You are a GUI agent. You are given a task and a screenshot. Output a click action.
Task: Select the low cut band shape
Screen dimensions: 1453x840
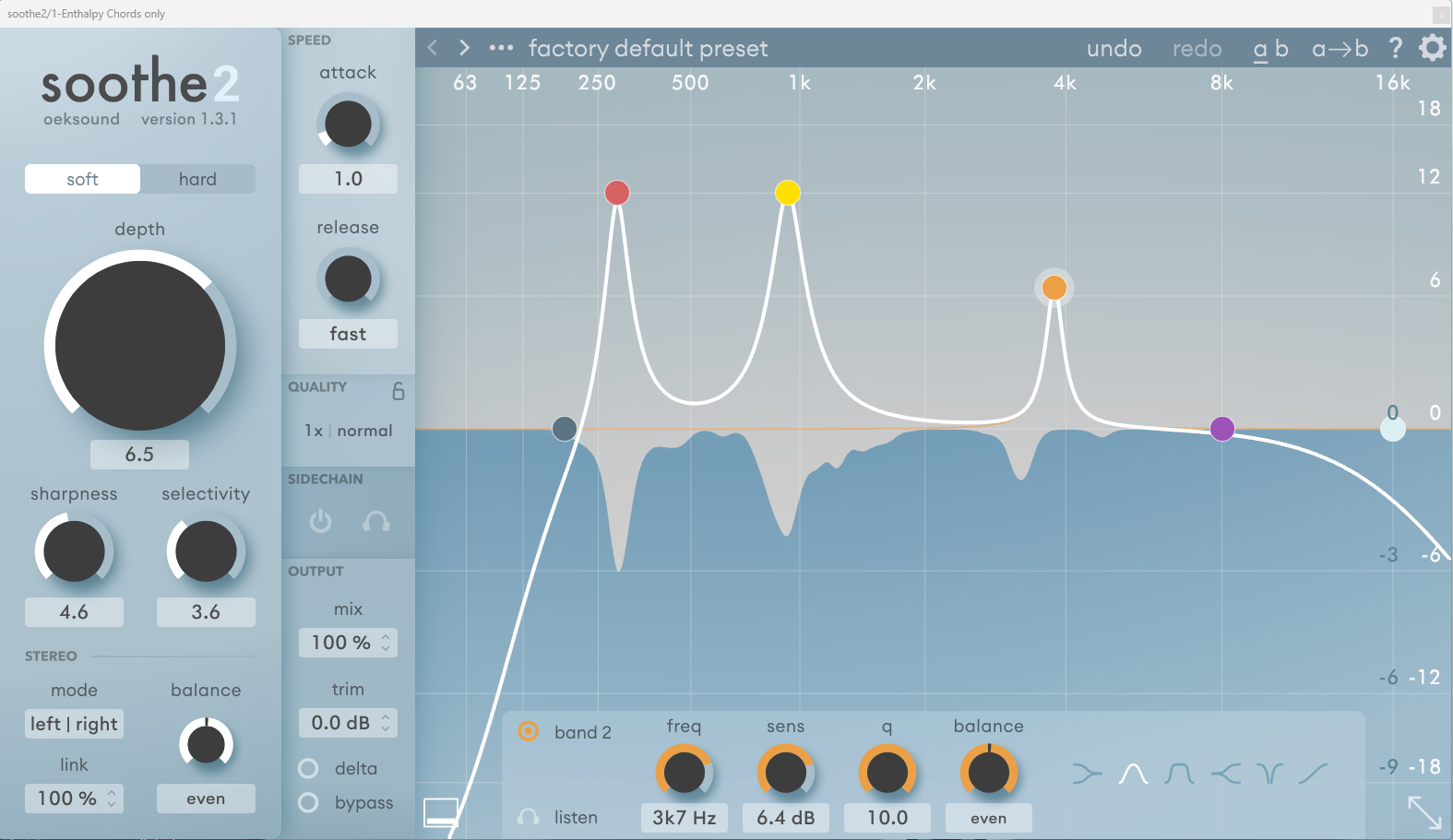1088,773
